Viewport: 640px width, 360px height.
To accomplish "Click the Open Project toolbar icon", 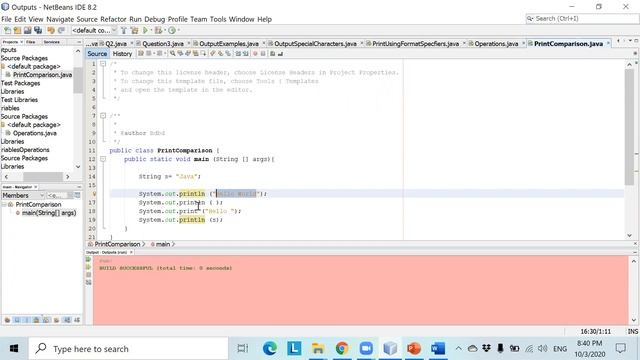I will (27, 30).
